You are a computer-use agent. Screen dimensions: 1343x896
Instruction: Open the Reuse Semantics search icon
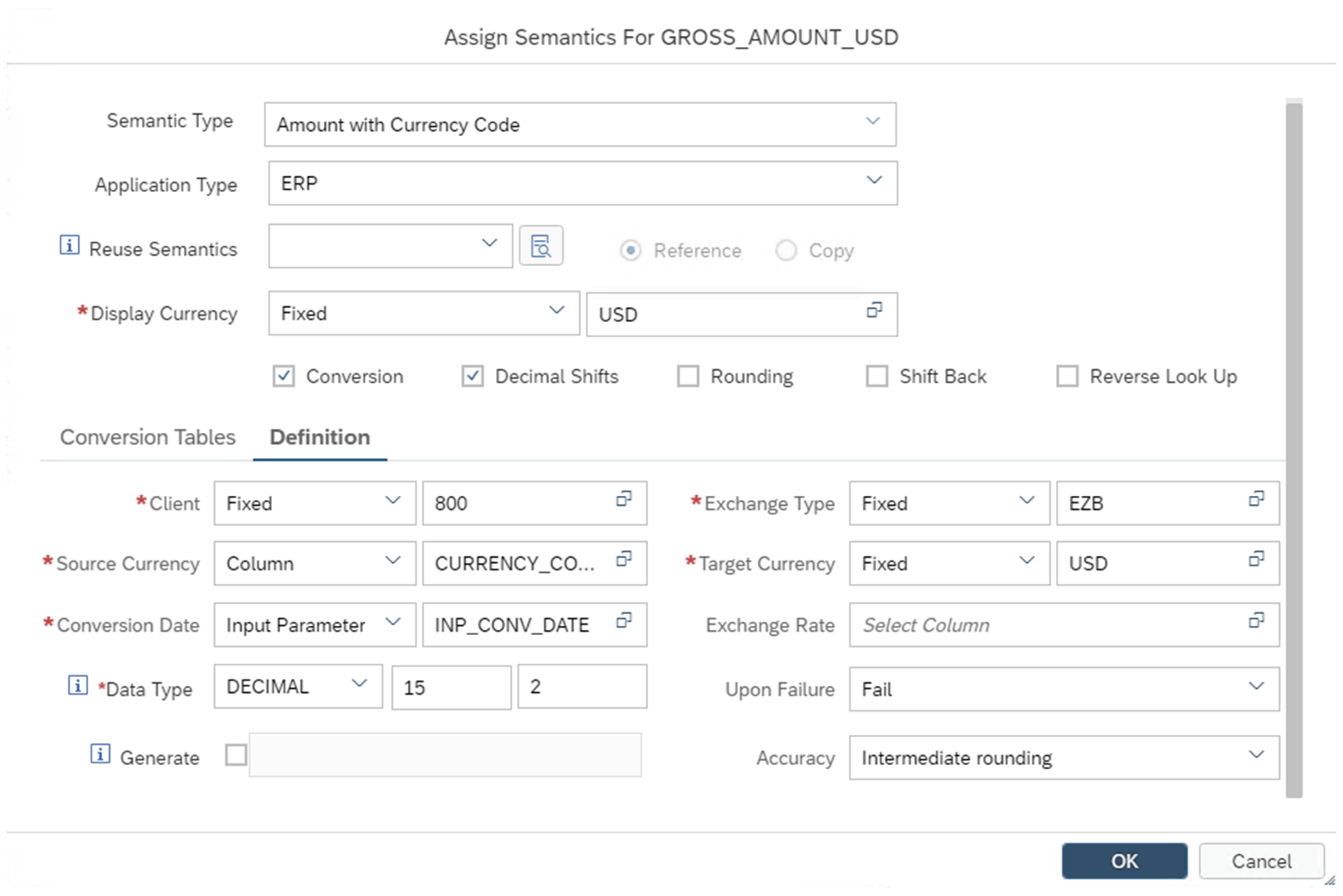click(541, 247)
